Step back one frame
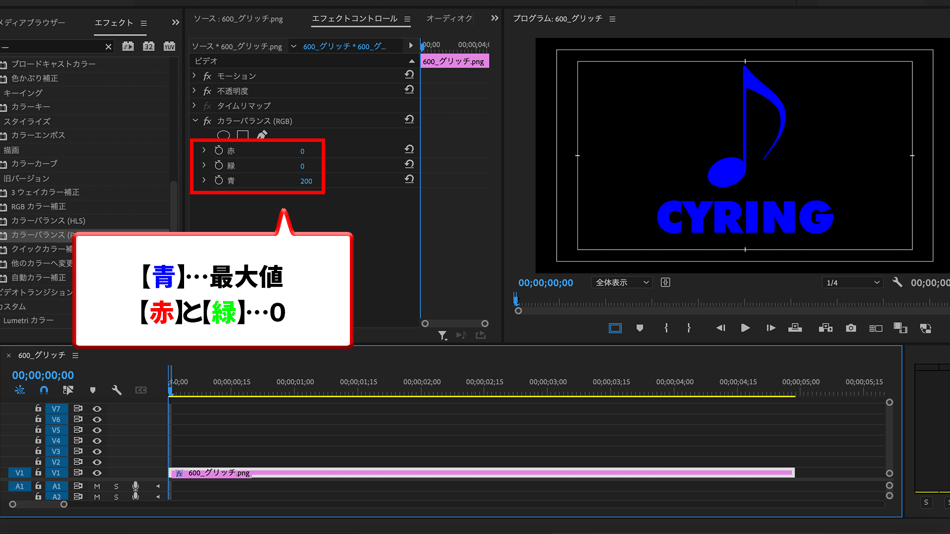950x534 pixels. 720,328
